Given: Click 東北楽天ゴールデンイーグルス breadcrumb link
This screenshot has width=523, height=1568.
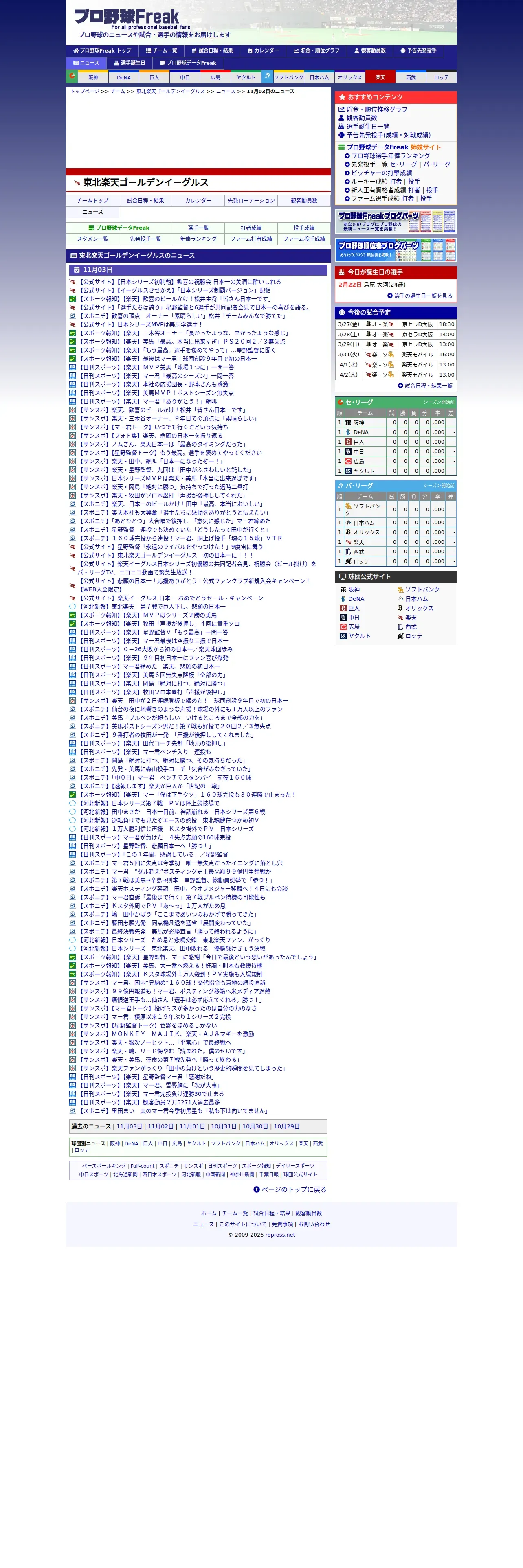Looking at the screenshot, I should point(171,91).
